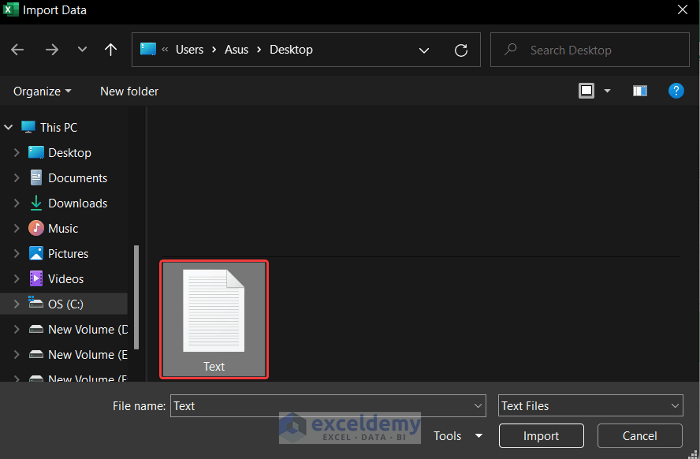This screenshot has width=700, height=459.
Task: Open Downloads in the sidebar
Action: point(78,203)
